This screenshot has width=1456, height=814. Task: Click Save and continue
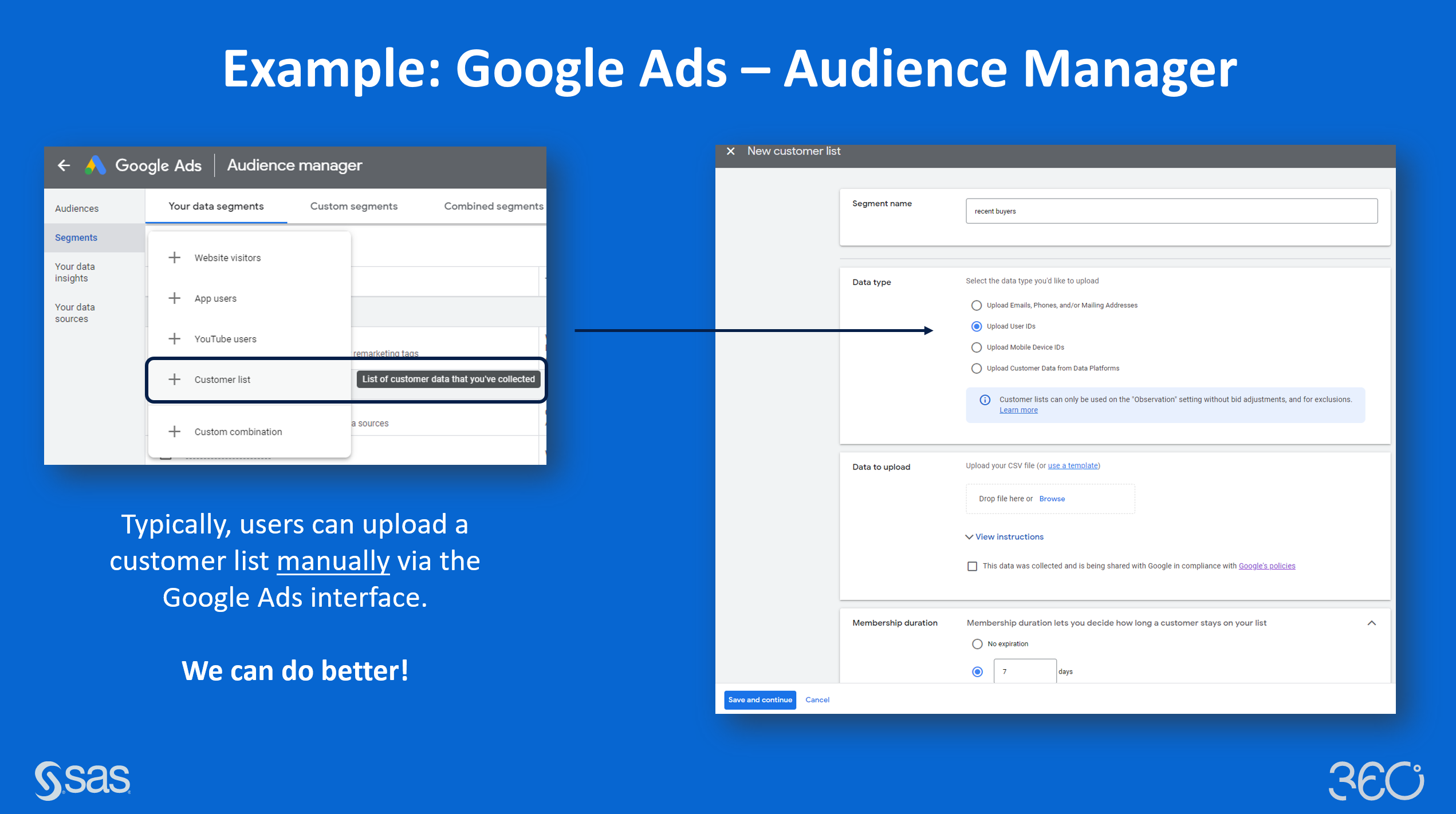pos(760,700)
